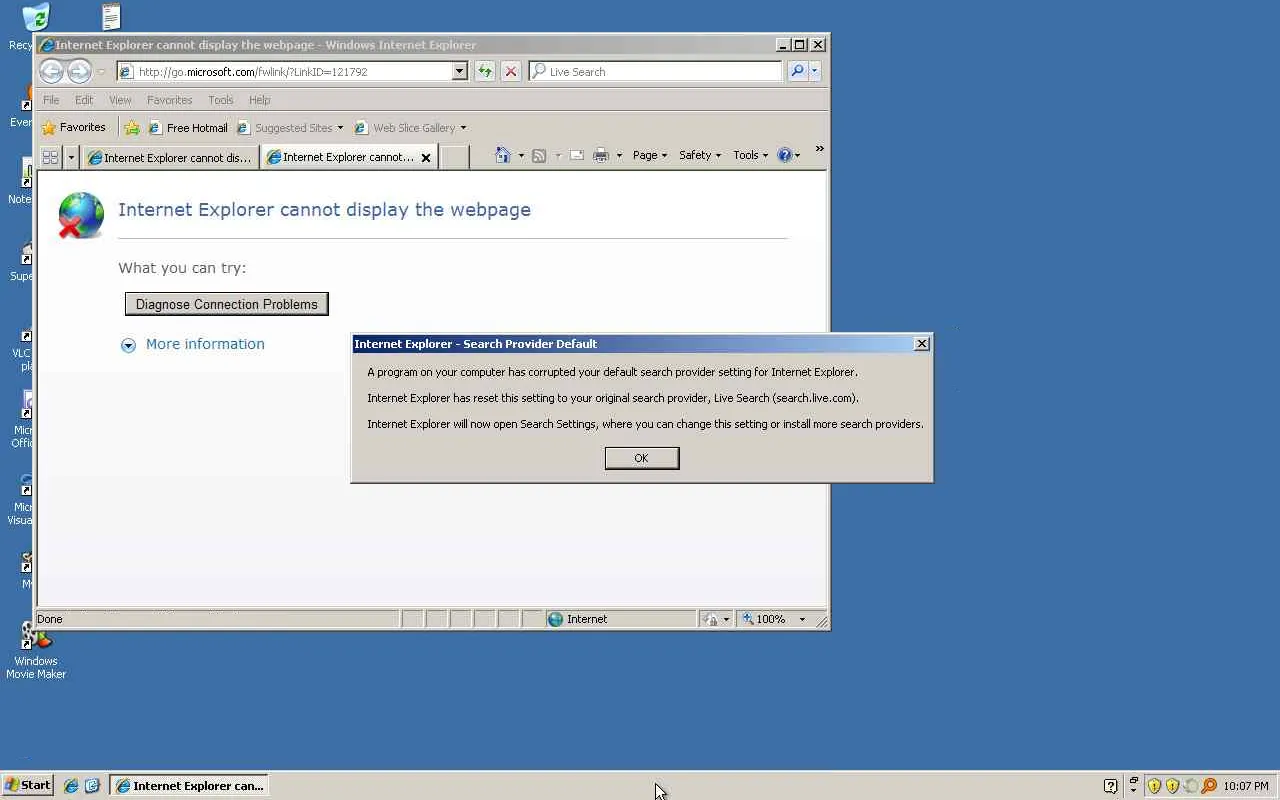1280x800 pixels.
Task: Click the taskbar clock showing 10:07 PM
Action: pyautogui.click(x=1246, y=786)
